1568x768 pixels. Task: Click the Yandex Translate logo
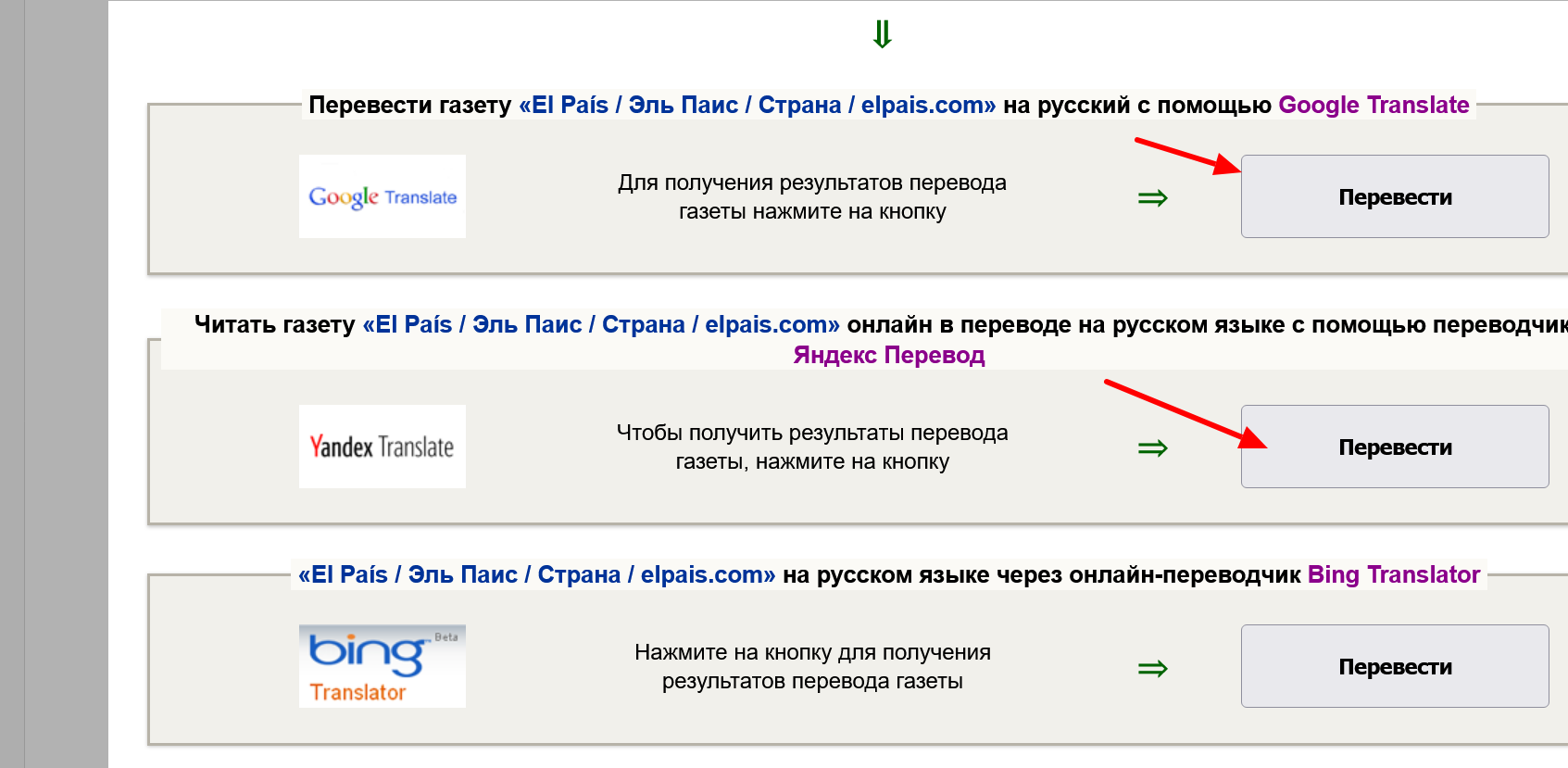(x=382, y=447)
